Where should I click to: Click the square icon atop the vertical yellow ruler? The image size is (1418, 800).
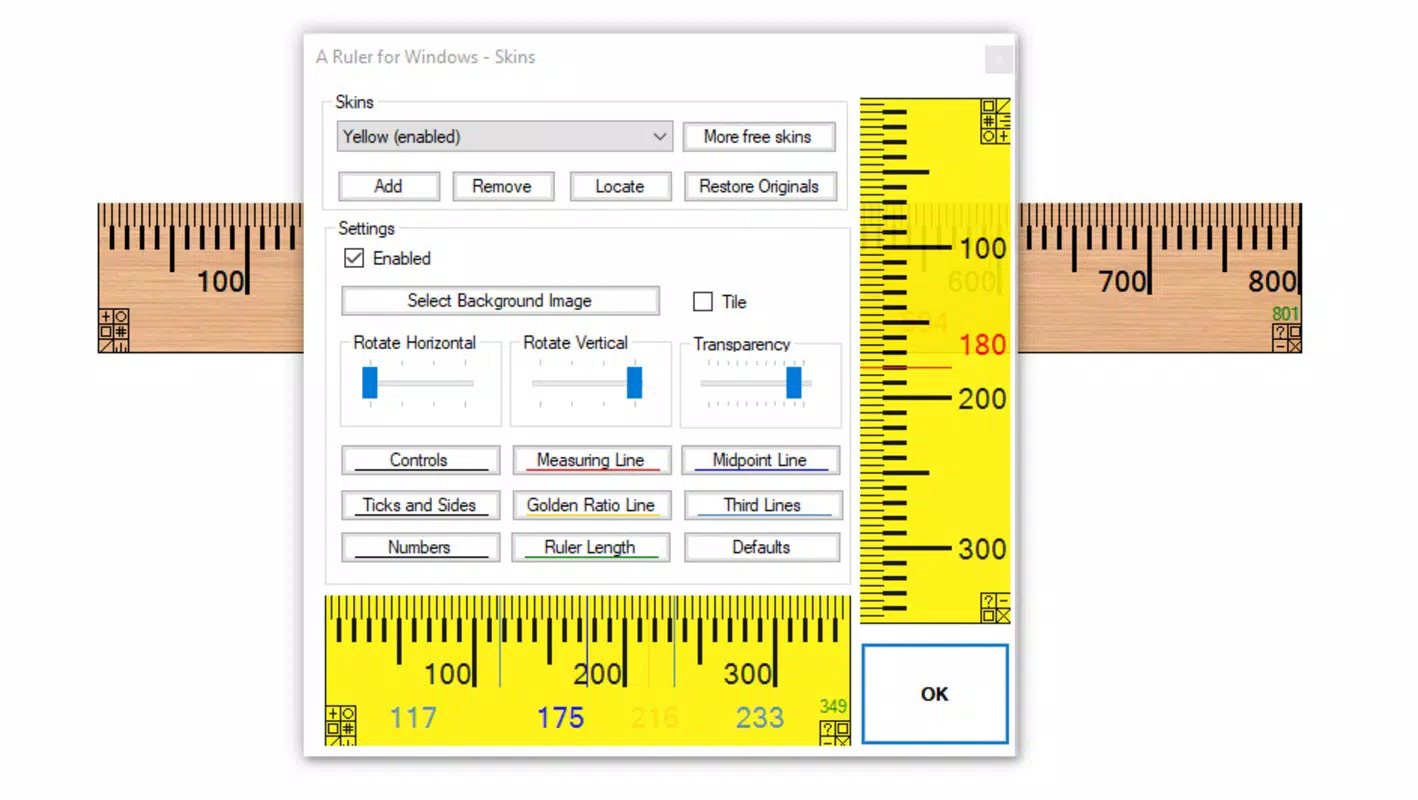point(988,106)
